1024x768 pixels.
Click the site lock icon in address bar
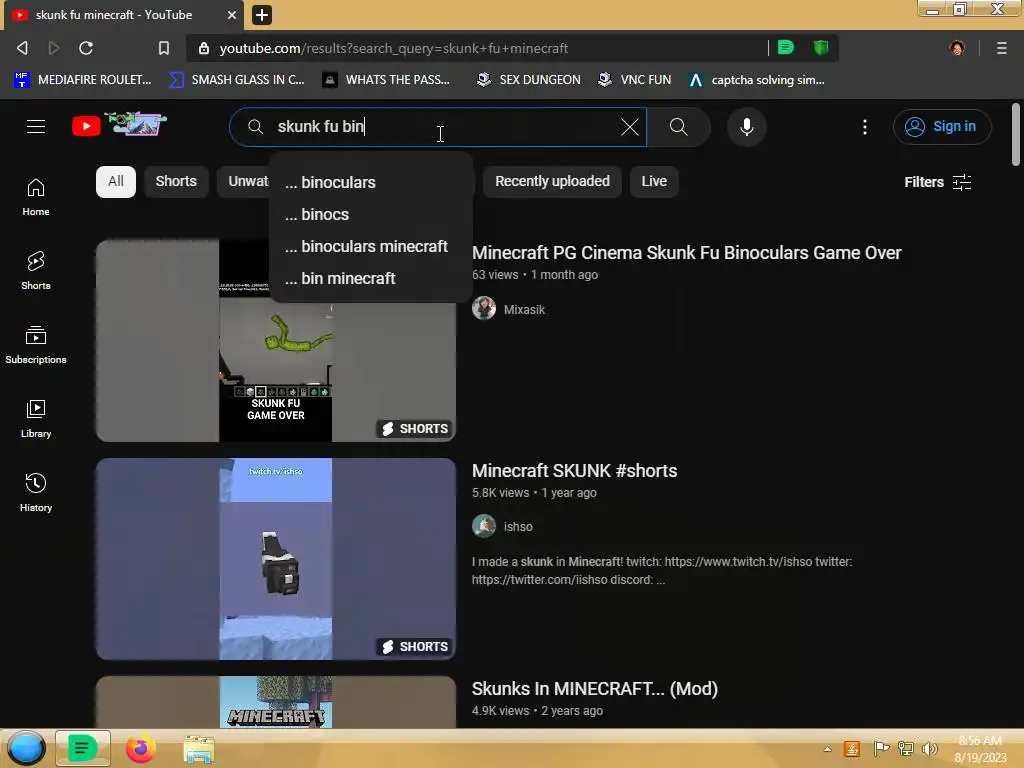pos(204,48)
